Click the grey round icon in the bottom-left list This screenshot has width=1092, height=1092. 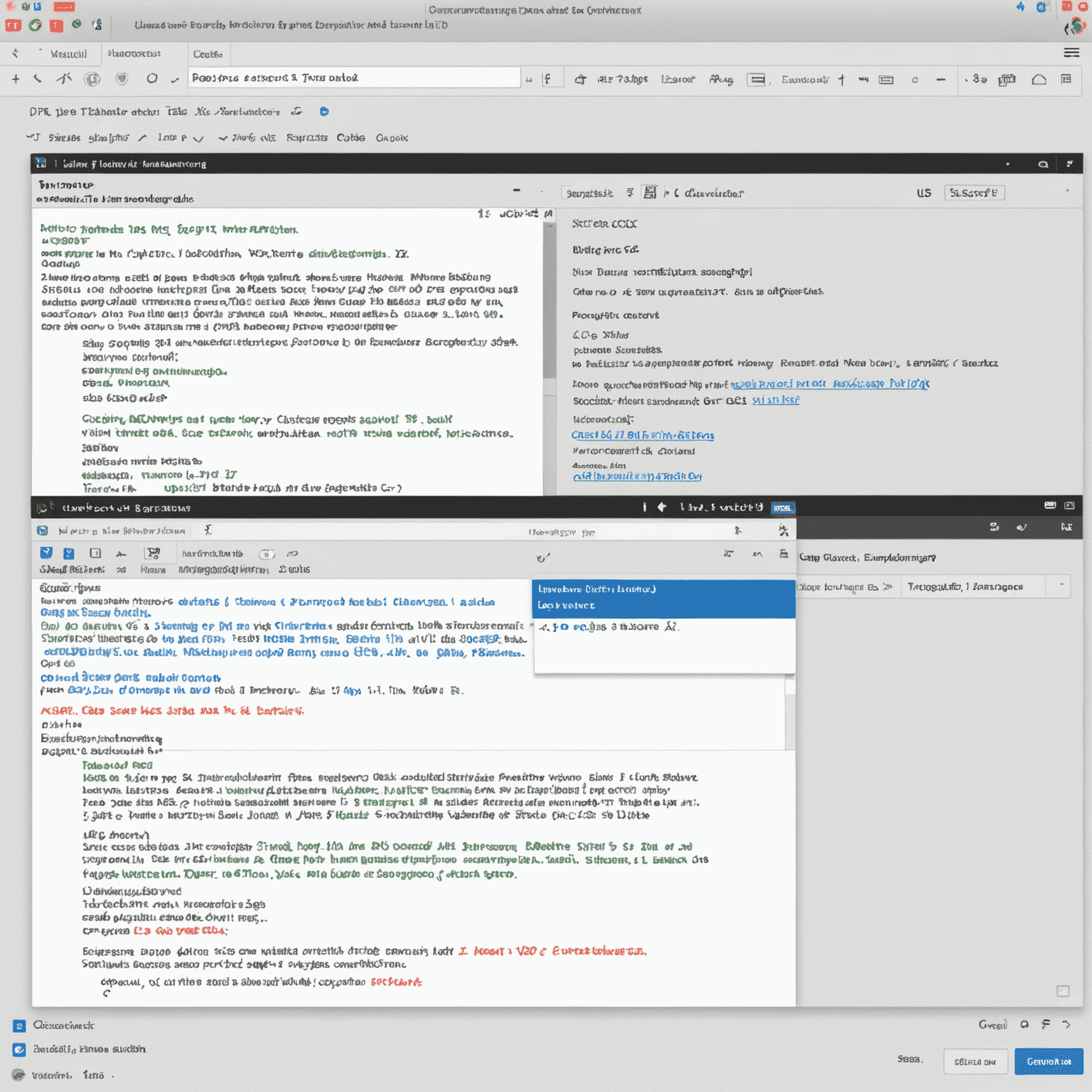(18, 1075)
